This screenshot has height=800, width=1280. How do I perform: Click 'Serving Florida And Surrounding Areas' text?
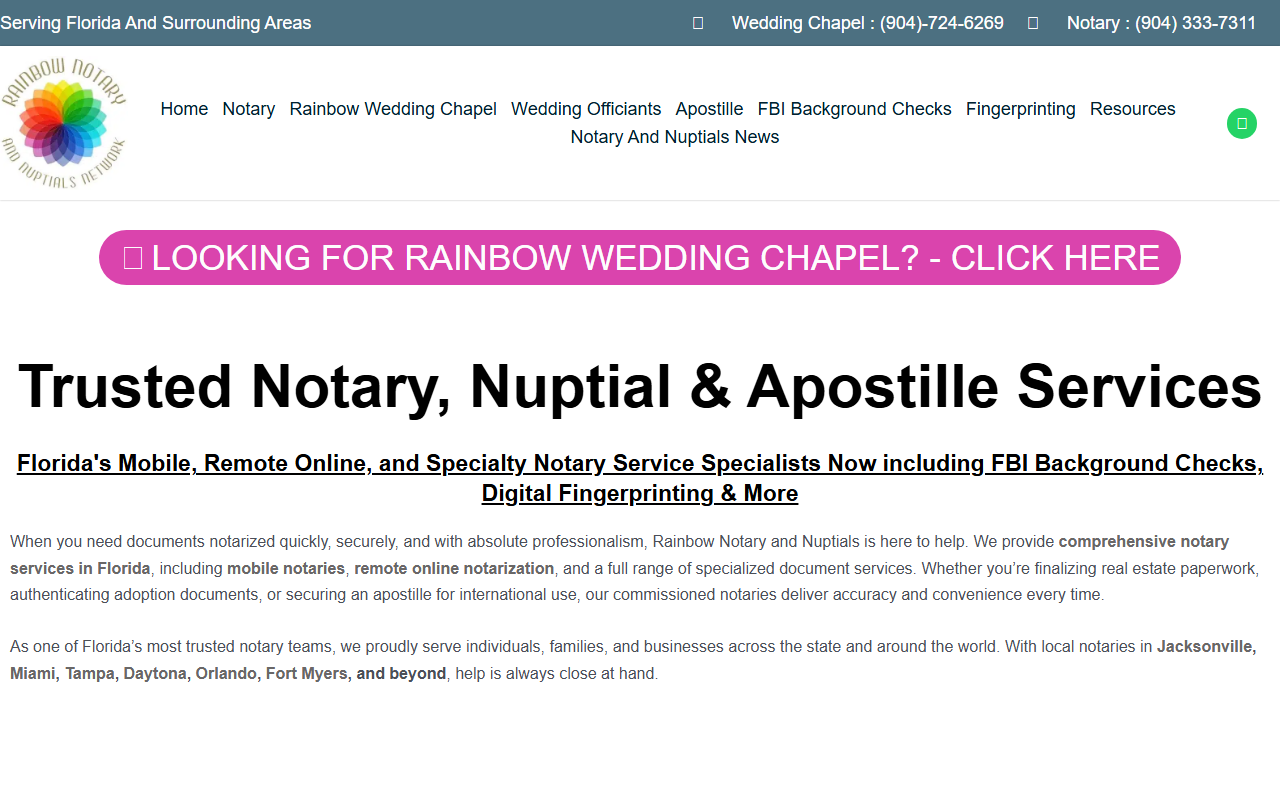point(156,23)
